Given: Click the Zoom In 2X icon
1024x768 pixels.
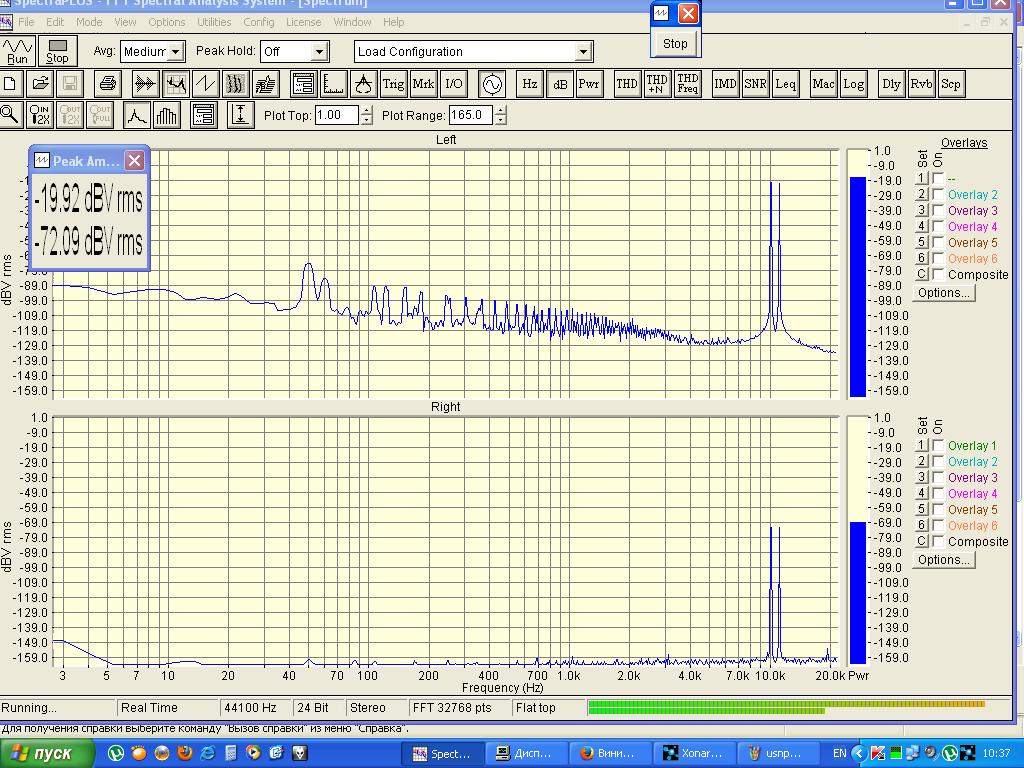Looking at the screenshot, I should (x=40, y=115).
